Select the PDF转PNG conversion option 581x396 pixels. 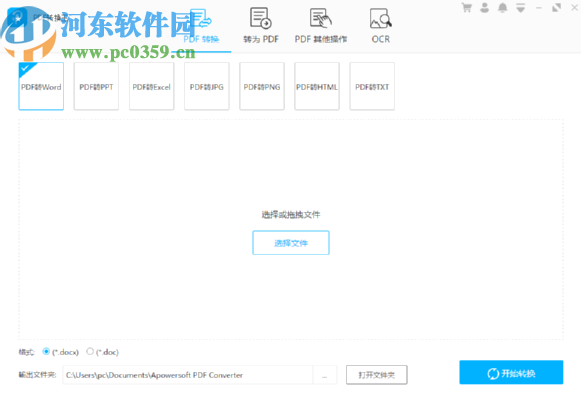point(262,86)
